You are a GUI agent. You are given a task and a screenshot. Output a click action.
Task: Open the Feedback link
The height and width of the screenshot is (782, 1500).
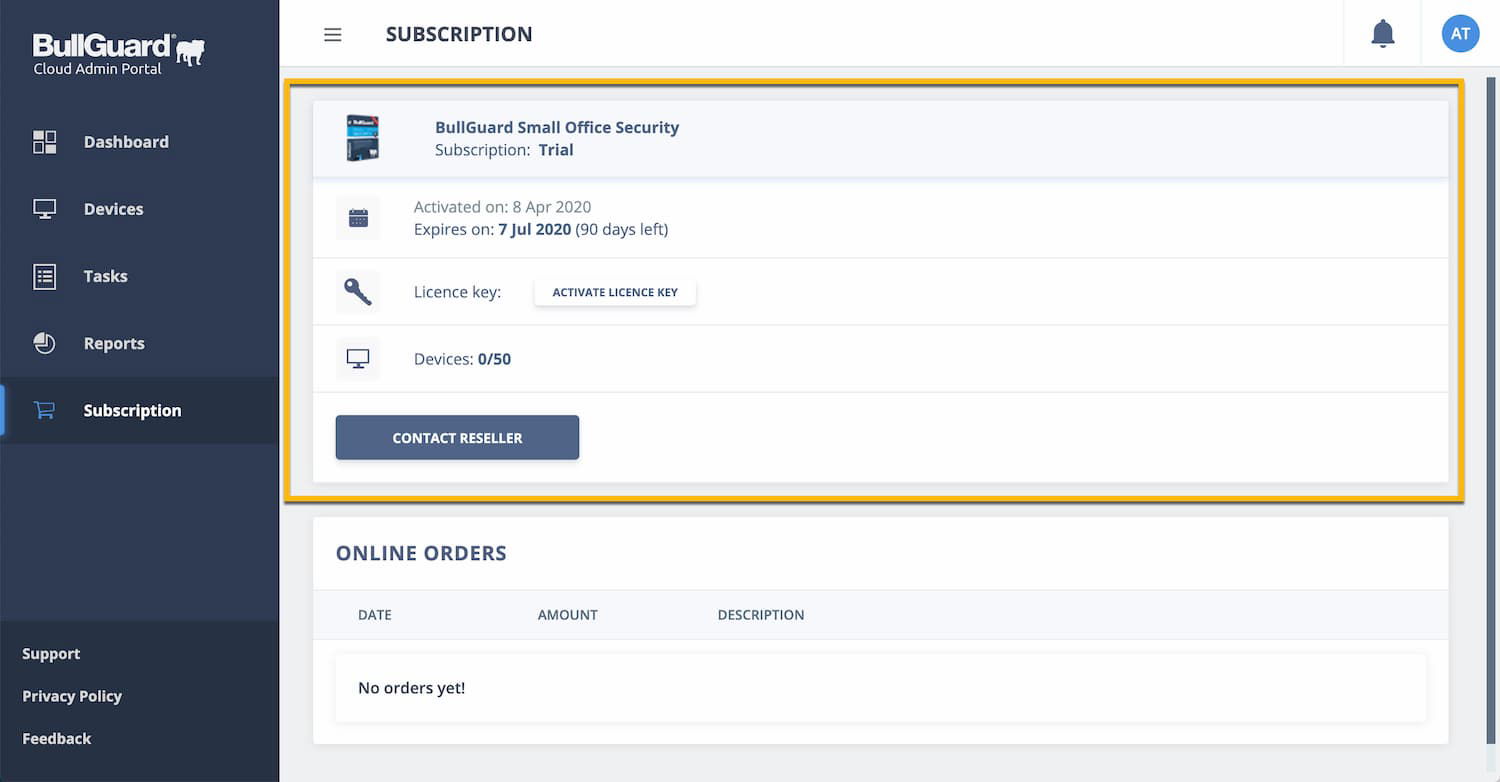click(57, 739)
